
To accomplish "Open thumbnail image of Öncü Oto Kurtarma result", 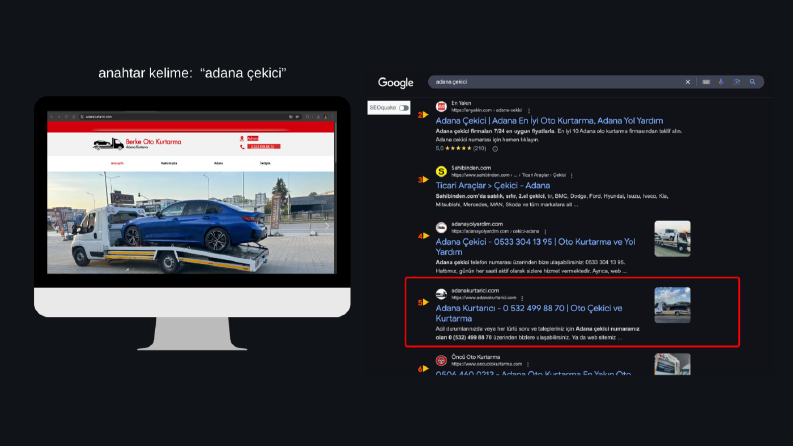I will tap(672, 364).
